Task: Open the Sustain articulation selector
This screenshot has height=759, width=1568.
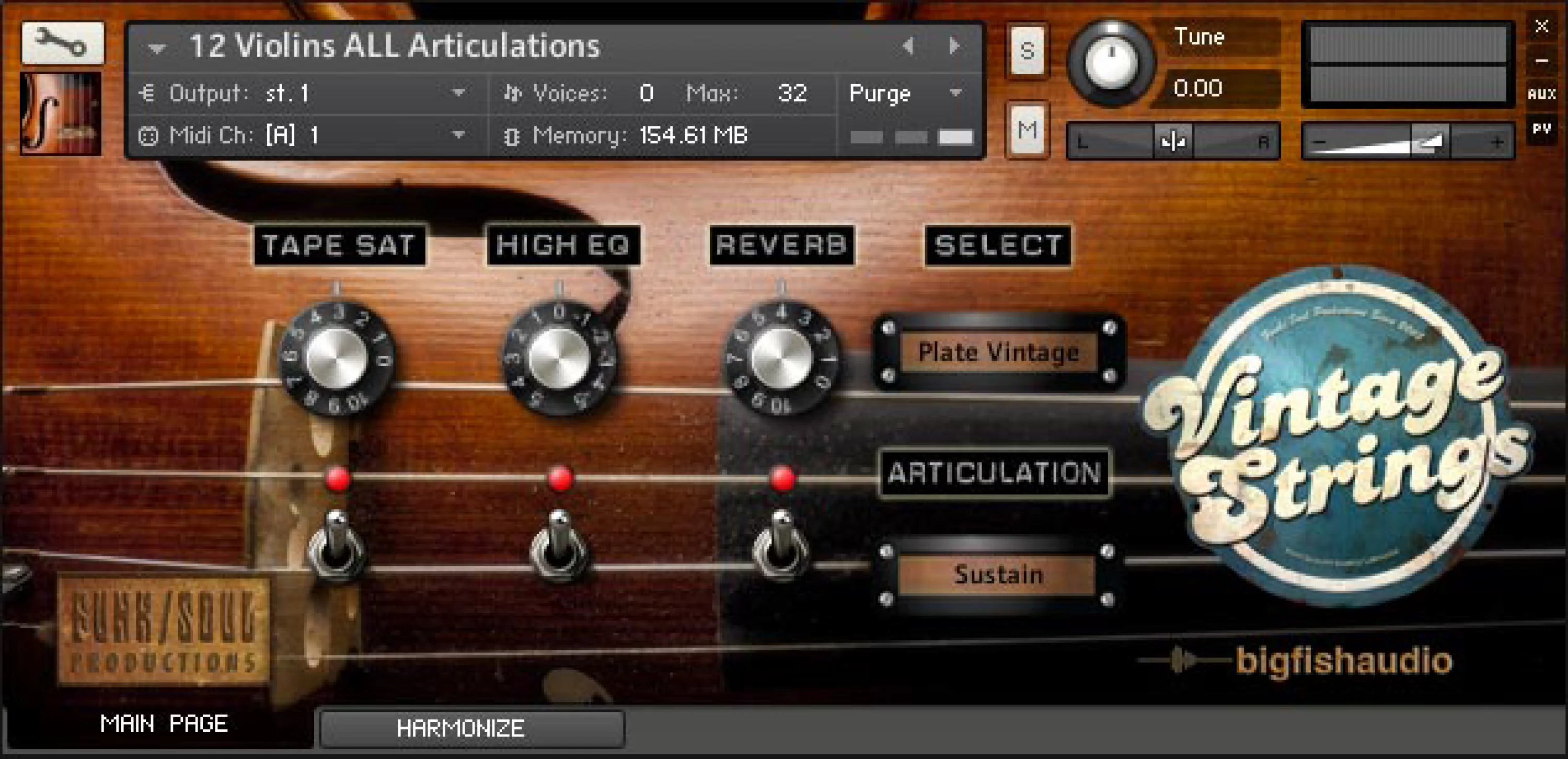Action: click(x=998, y=574)
